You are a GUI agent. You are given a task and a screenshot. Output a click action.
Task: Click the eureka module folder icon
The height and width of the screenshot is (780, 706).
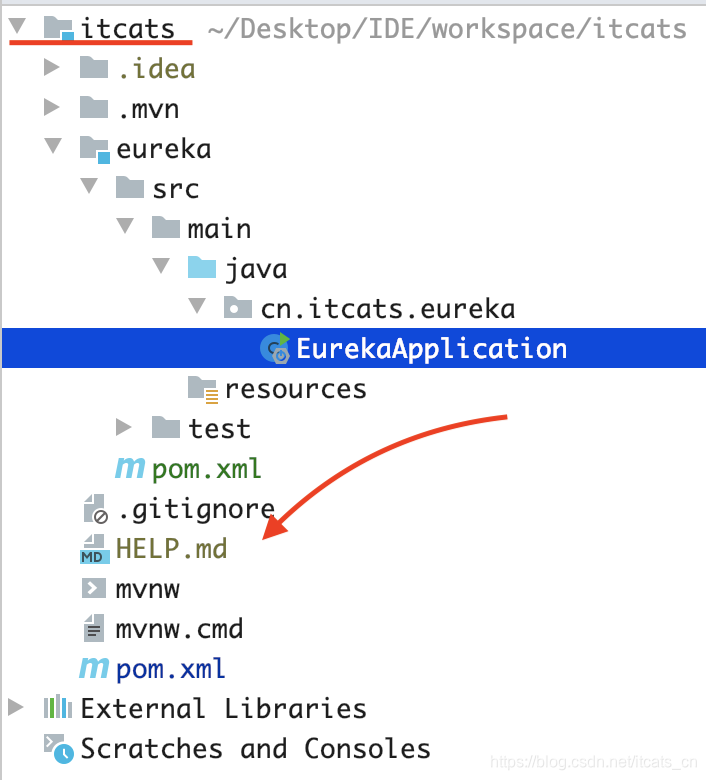coord(95,149)
